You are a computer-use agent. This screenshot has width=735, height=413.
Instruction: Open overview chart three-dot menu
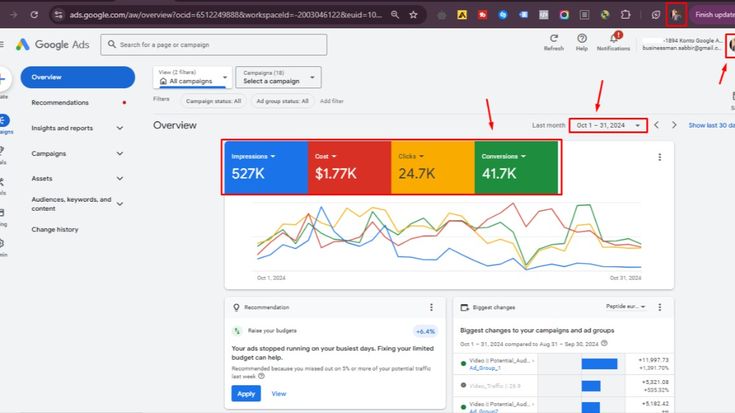click(659, 157)
